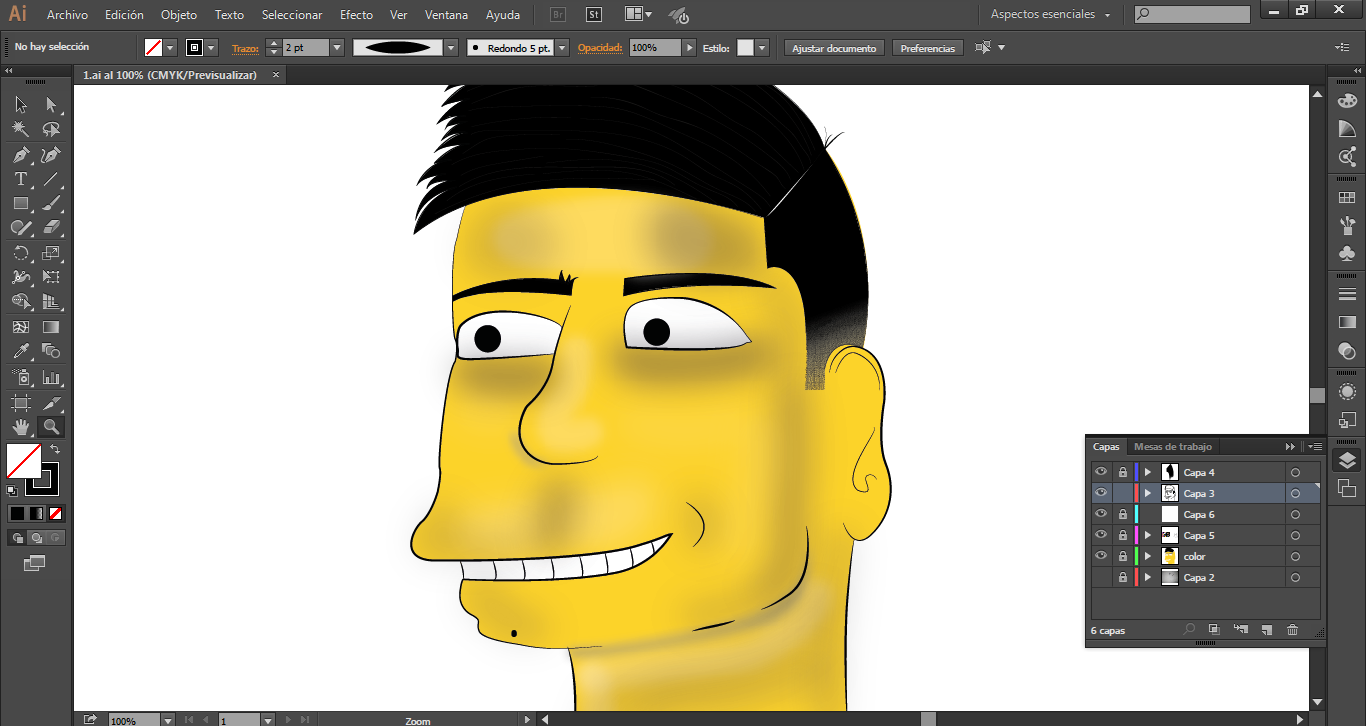The height and width of the screenshot is (726, 1366).
Task: Open the stroke weight dropdown
Action: coord(336,48)
